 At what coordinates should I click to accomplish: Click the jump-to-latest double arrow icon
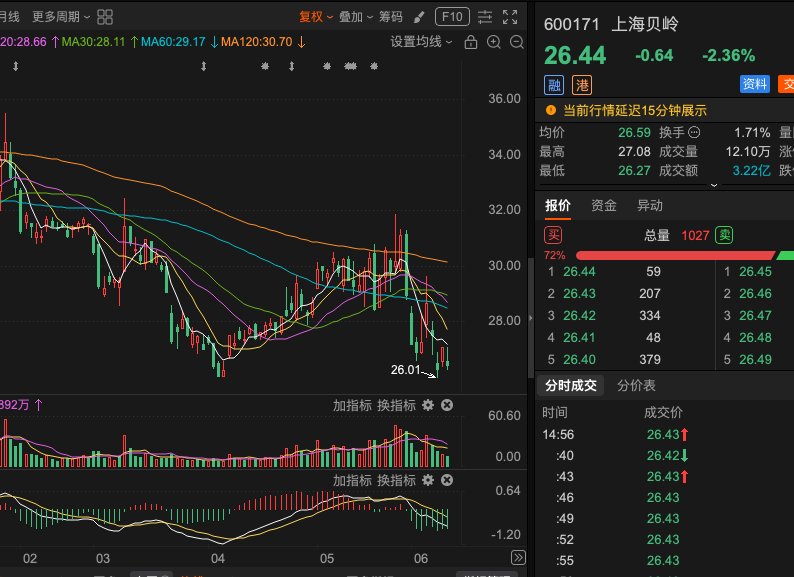coord(518,558)
